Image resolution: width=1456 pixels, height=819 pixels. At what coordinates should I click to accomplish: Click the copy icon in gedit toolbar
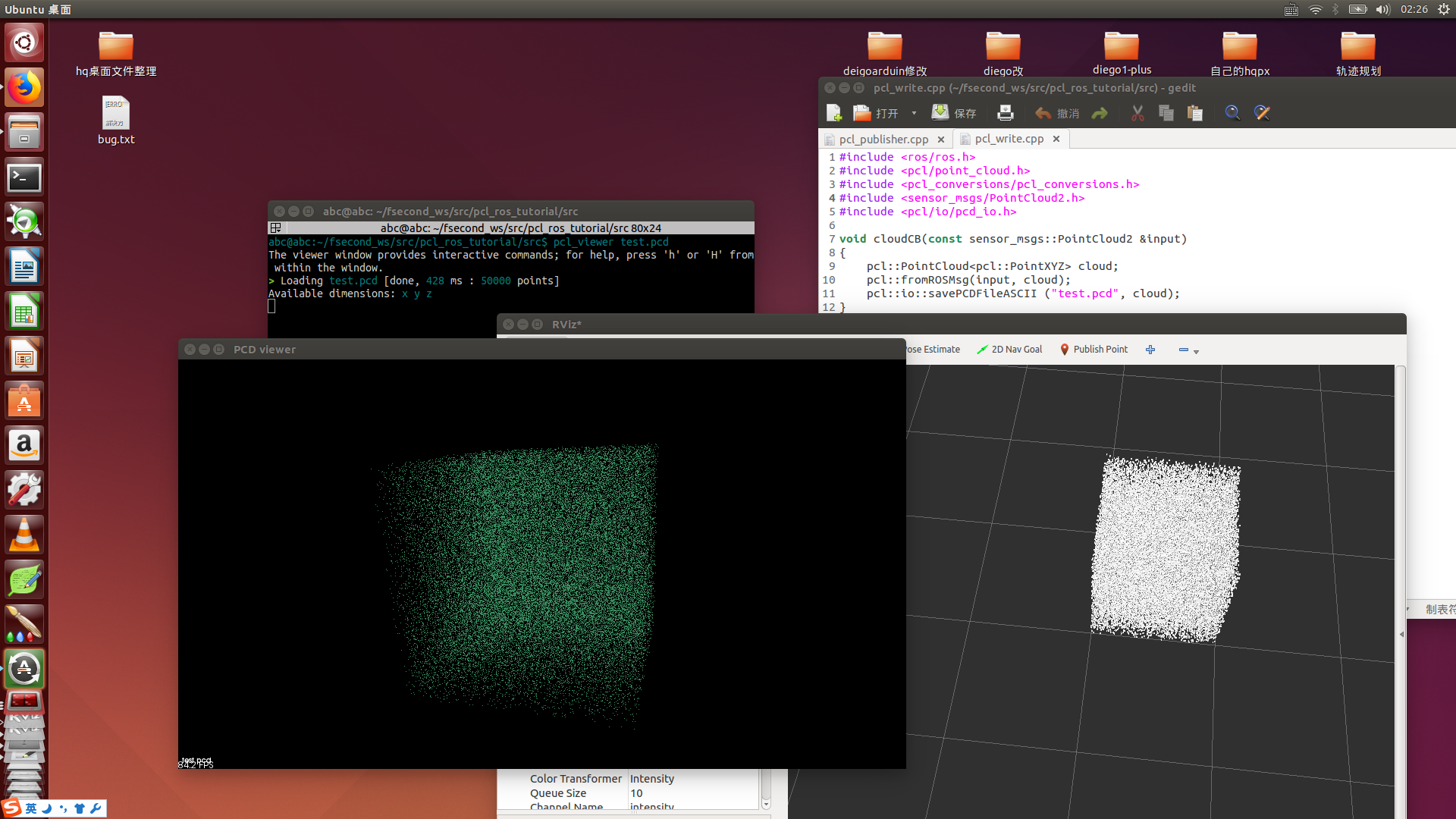pos(1166,113)
